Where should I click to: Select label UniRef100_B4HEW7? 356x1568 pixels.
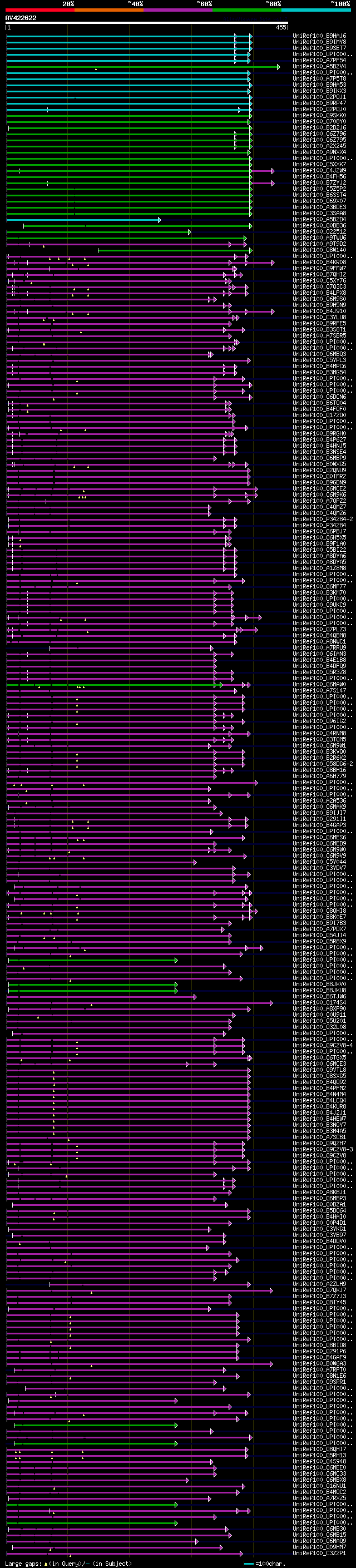pyautogui.click(x=319, y=1118)
